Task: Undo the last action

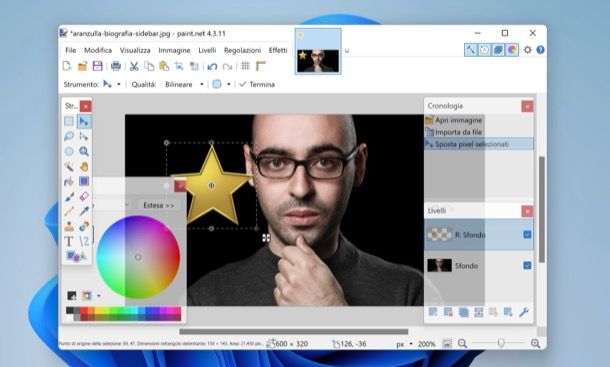Action: [x=212, y=66]
